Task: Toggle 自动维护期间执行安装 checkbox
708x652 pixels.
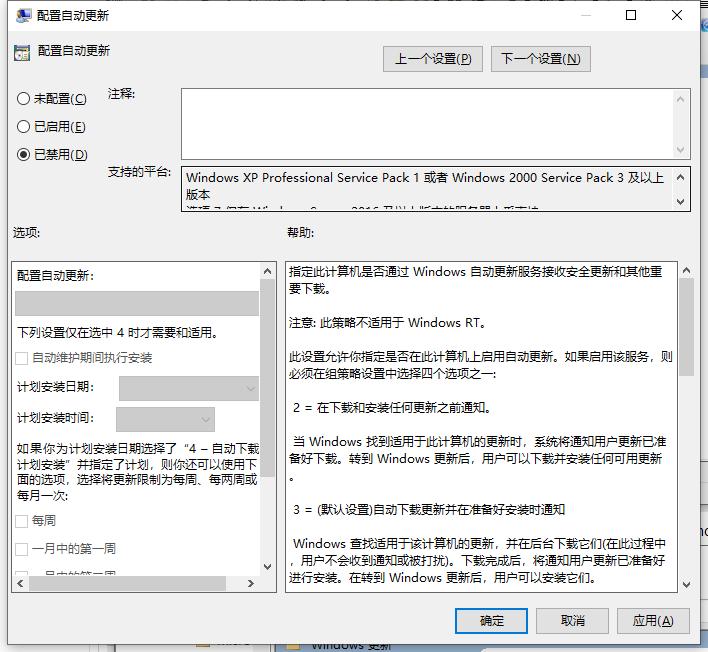Action: pyautogui.click(x=21, y=359)
